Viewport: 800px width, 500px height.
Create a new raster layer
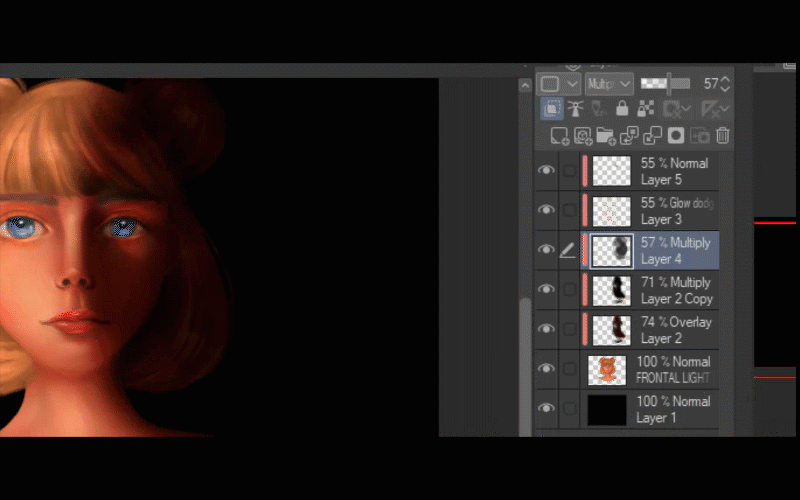[559, 136]
